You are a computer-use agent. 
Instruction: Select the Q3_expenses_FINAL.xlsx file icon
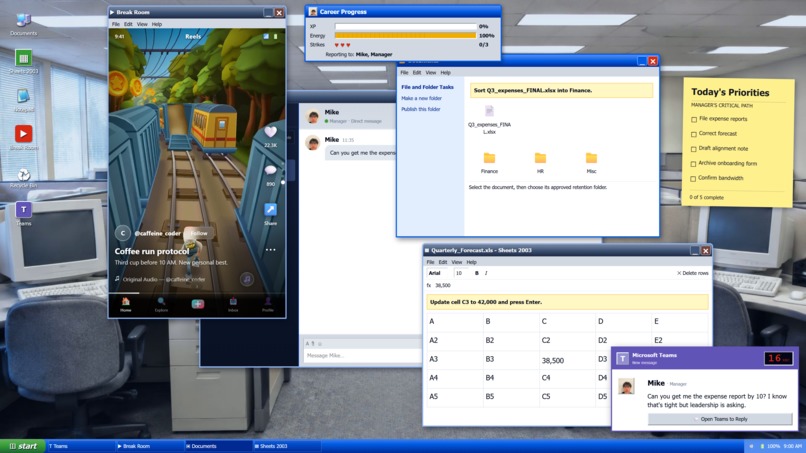(489, 111)
